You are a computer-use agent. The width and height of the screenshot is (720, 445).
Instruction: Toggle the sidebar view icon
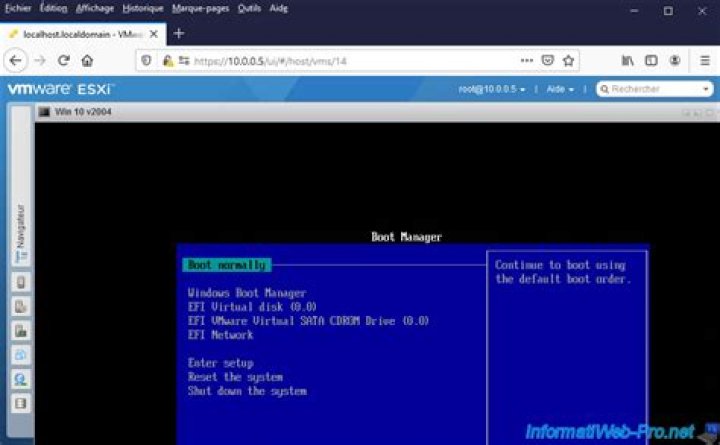click(651, 61)
